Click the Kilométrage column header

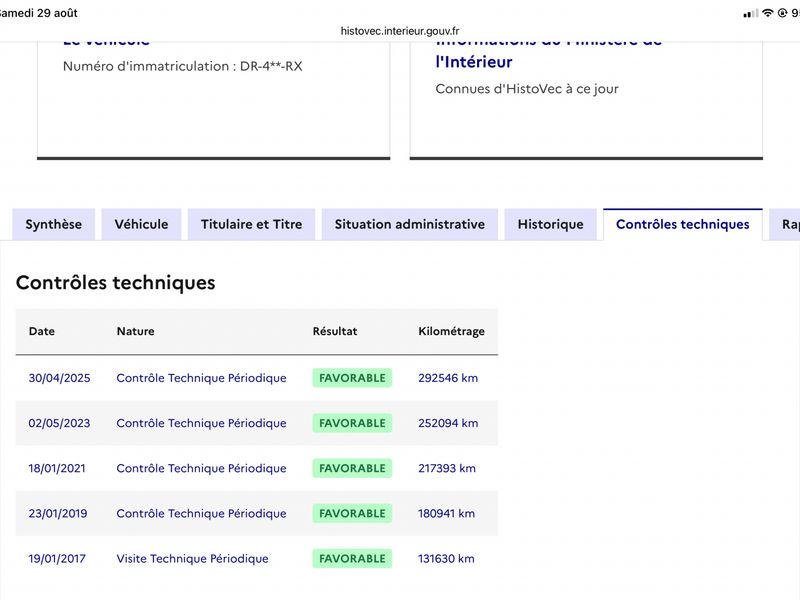(452, 332)
